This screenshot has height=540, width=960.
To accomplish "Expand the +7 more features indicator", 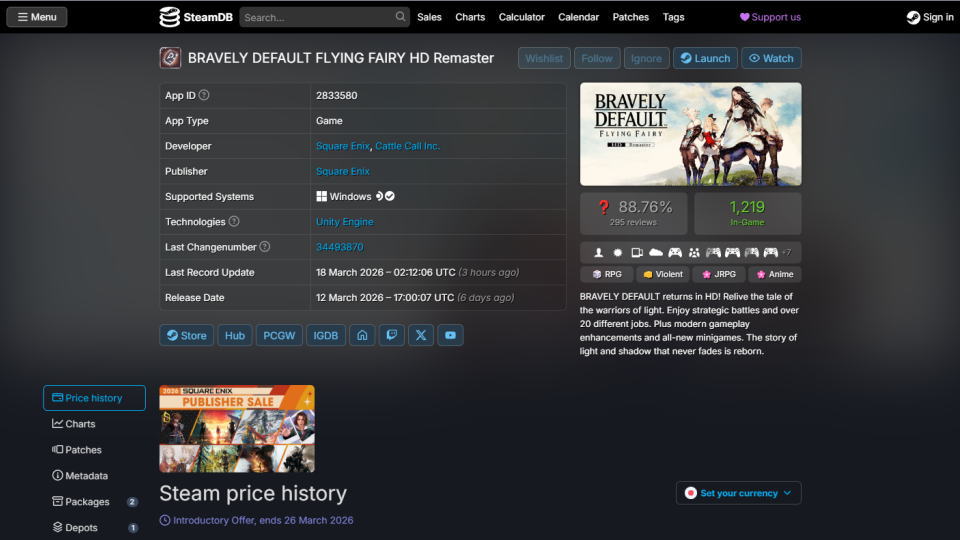I will coord(786,252).
